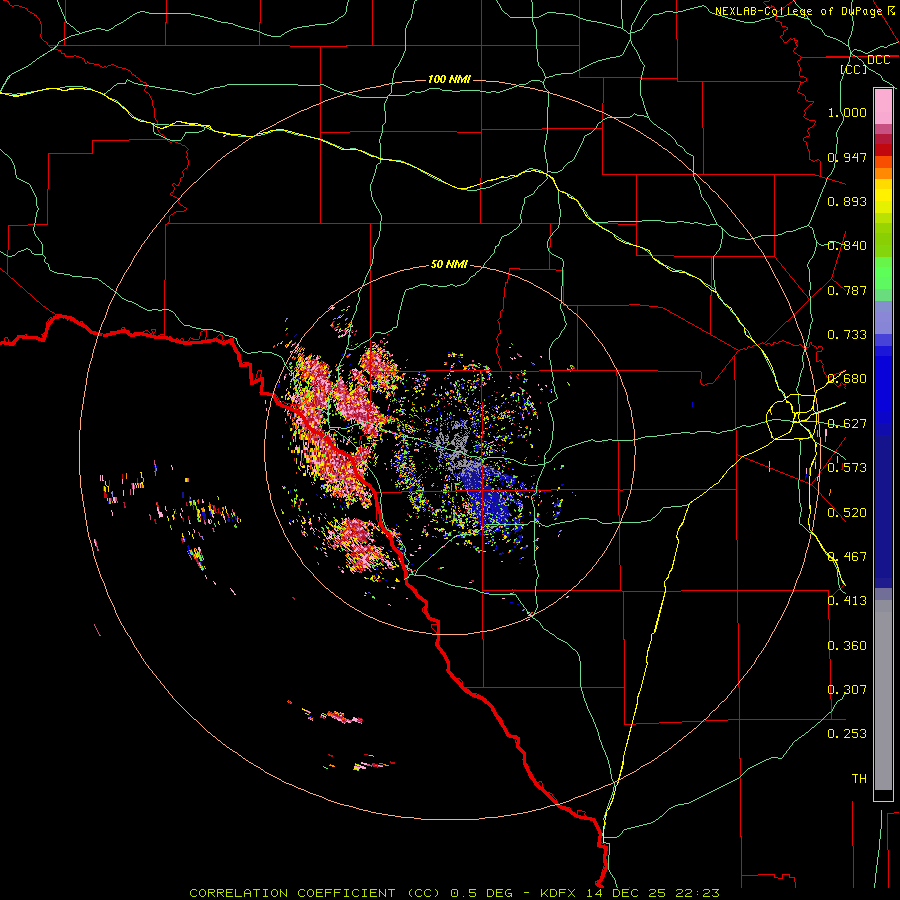This screenshot has width=900, height=900.
Task: Click the [CC] units label
Action: click(x=854, y=69)
